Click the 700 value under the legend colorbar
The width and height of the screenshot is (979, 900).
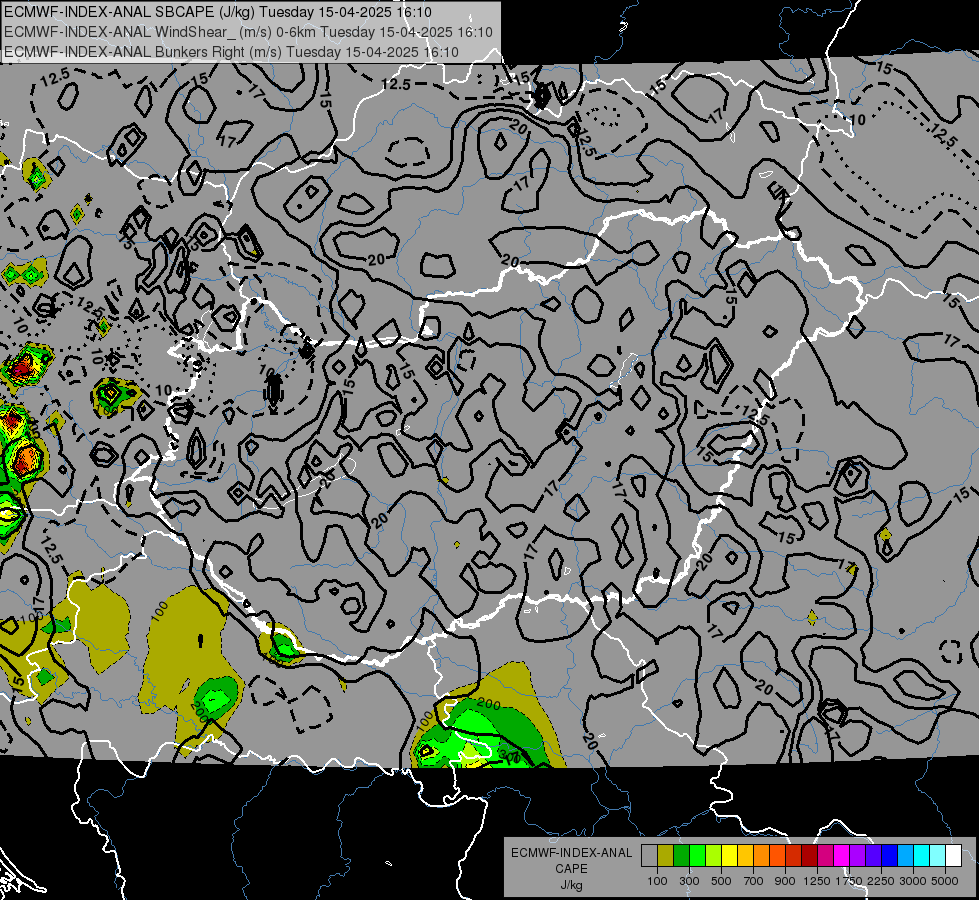click(x=754, y=881)
